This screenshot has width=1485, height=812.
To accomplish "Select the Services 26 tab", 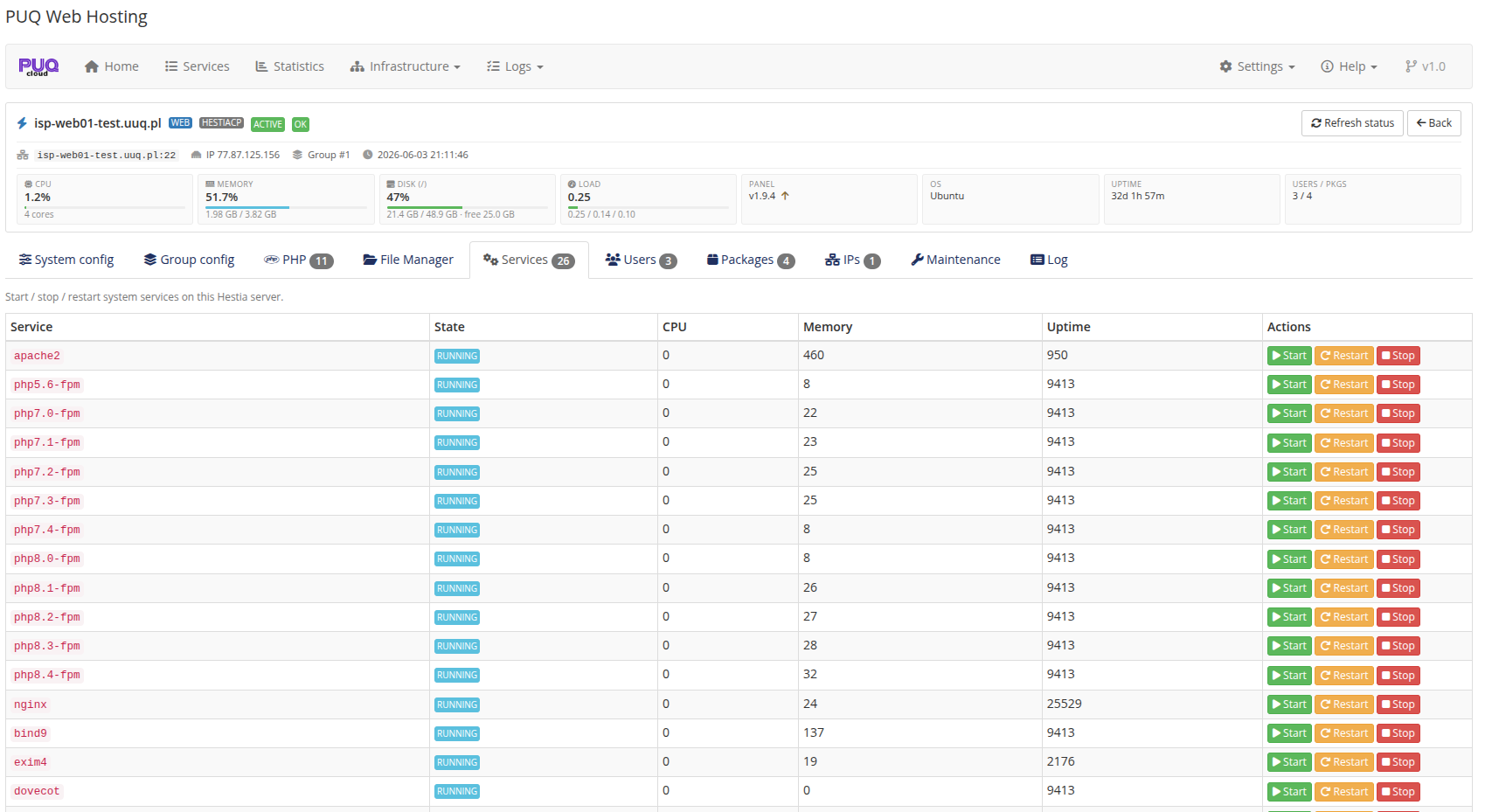I will click(x=529, y=260).
